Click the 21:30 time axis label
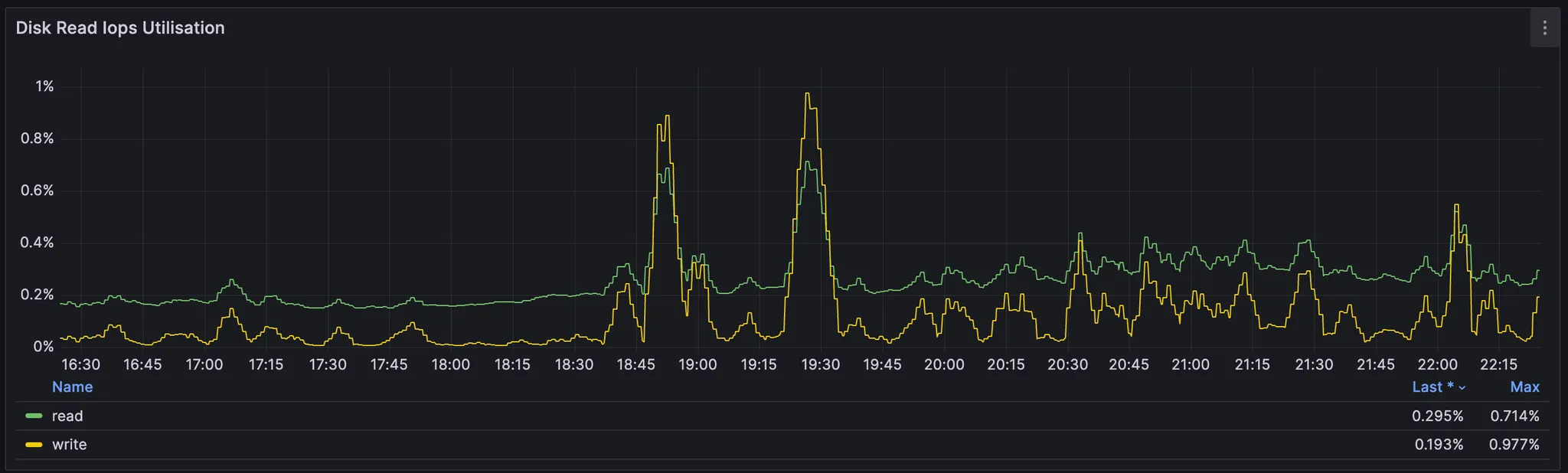Viewport: 1568px width, 473px height. click(1314, 365)
